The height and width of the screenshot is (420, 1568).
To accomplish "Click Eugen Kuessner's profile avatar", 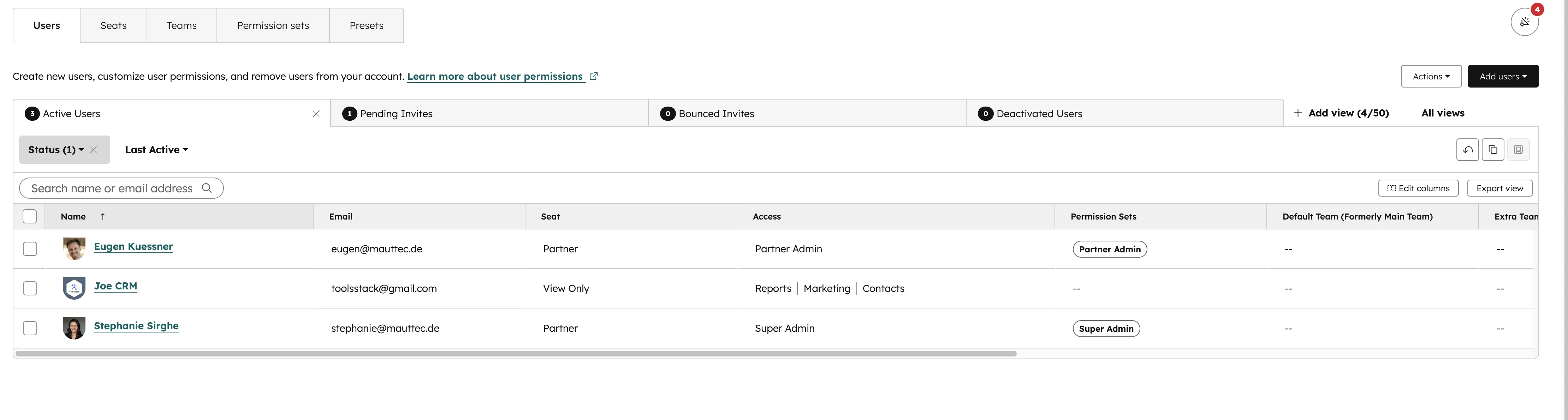I will tap(74, 248).
